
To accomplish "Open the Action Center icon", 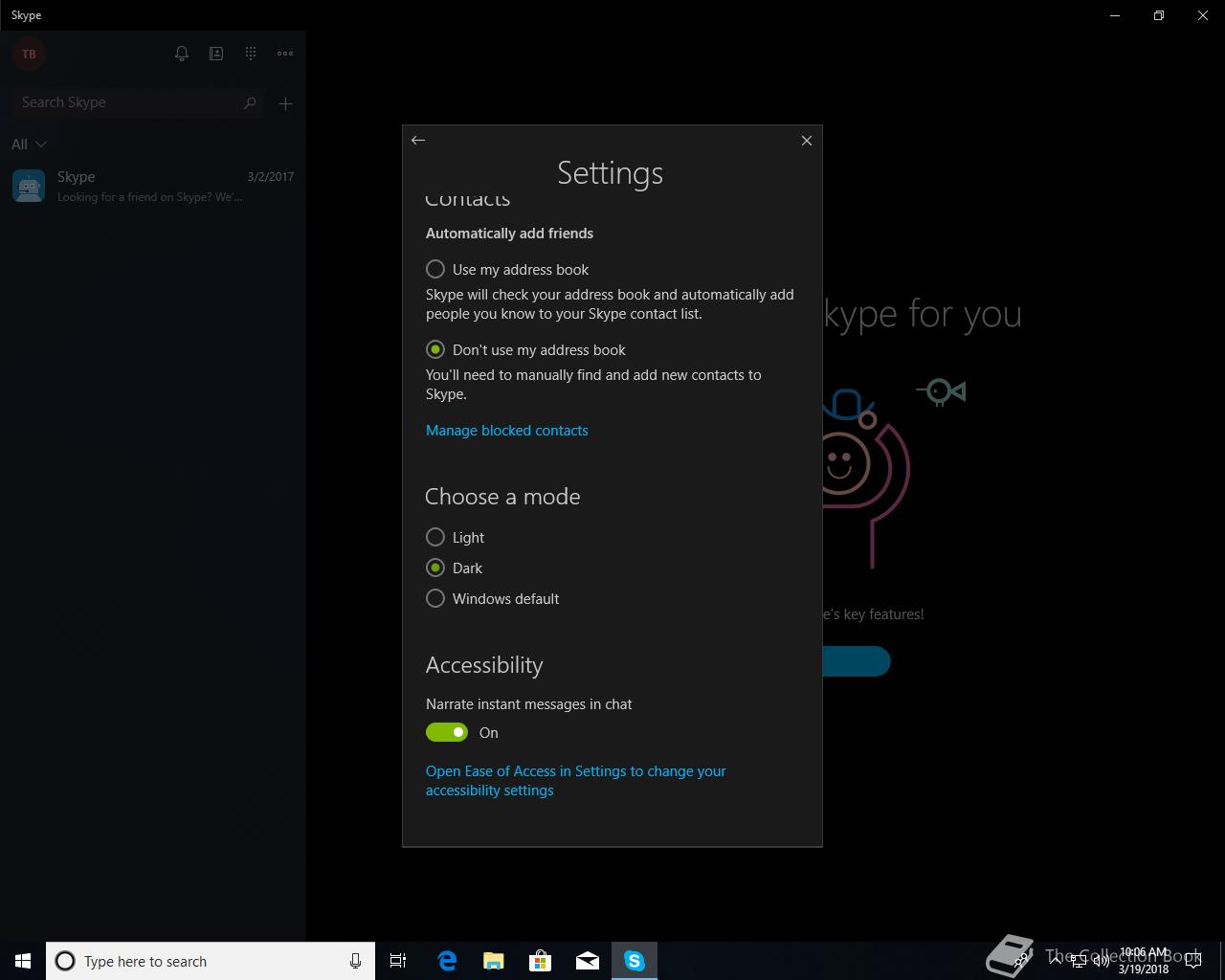I will [1192, 961].
